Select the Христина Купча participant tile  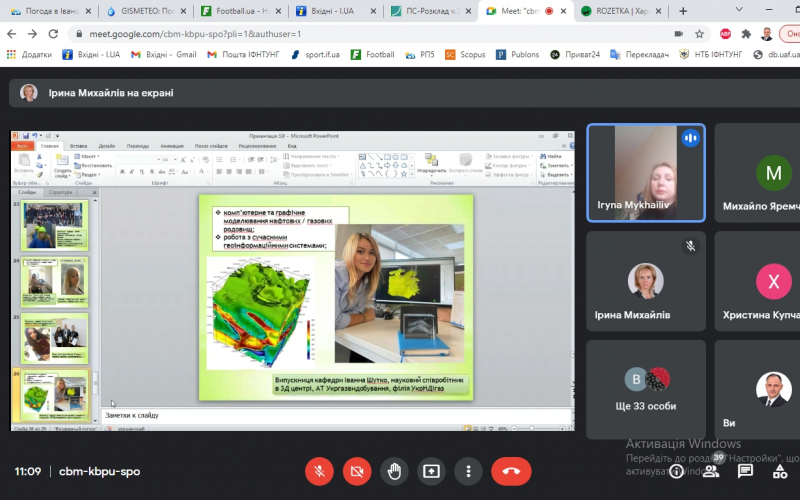pyautogui.click(x=757, y=281)
